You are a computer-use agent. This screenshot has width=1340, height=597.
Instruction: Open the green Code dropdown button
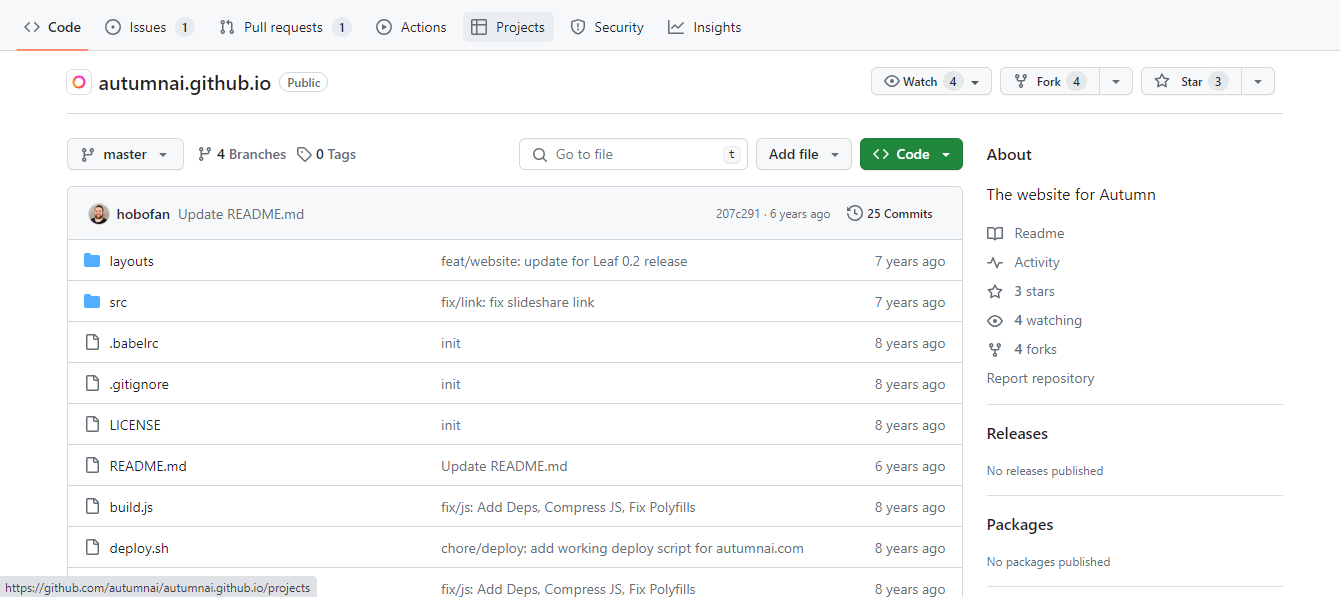(911, 154)
